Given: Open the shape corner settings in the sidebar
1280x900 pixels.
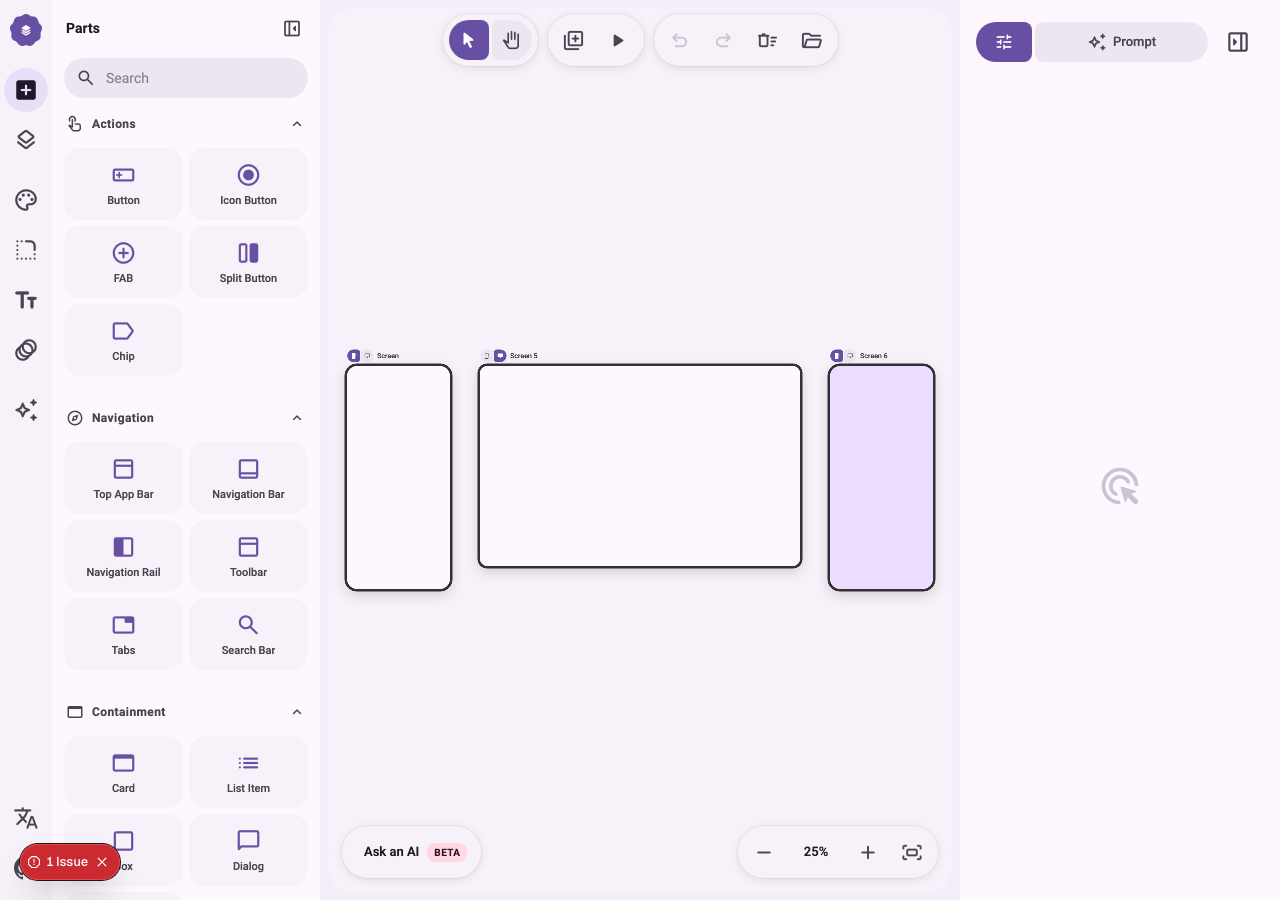Looking at the screenshot, I should (x=26, y=250).
